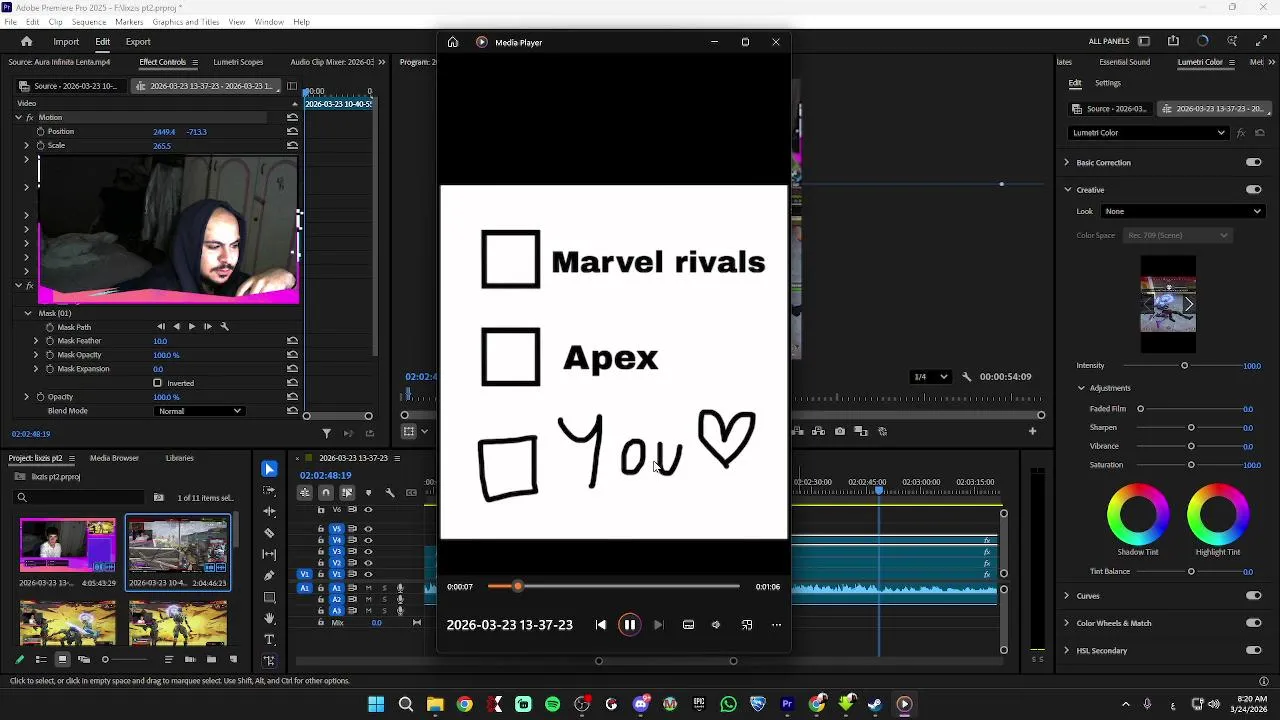Image resolution: width=1280 pixels, height=720 pixels.
Task: Open Blend Mode dropdown set to Normal
Action: [199, 411]
